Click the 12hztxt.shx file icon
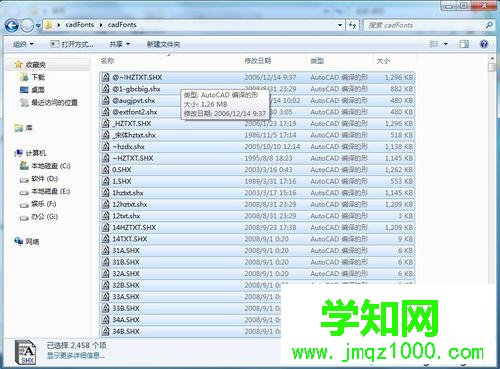500x369 pixels. point(106,204)
